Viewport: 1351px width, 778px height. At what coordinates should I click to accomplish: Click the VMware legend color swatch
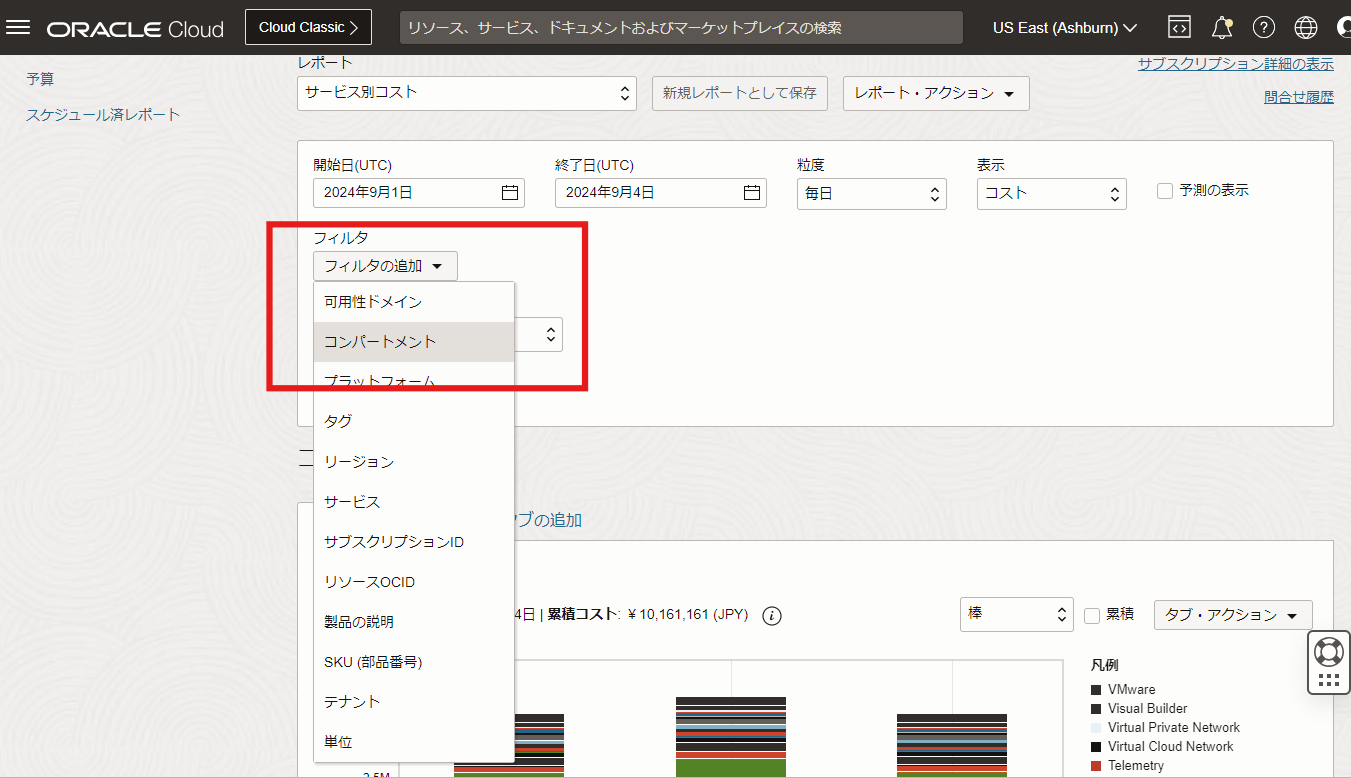coord(1096,690)
